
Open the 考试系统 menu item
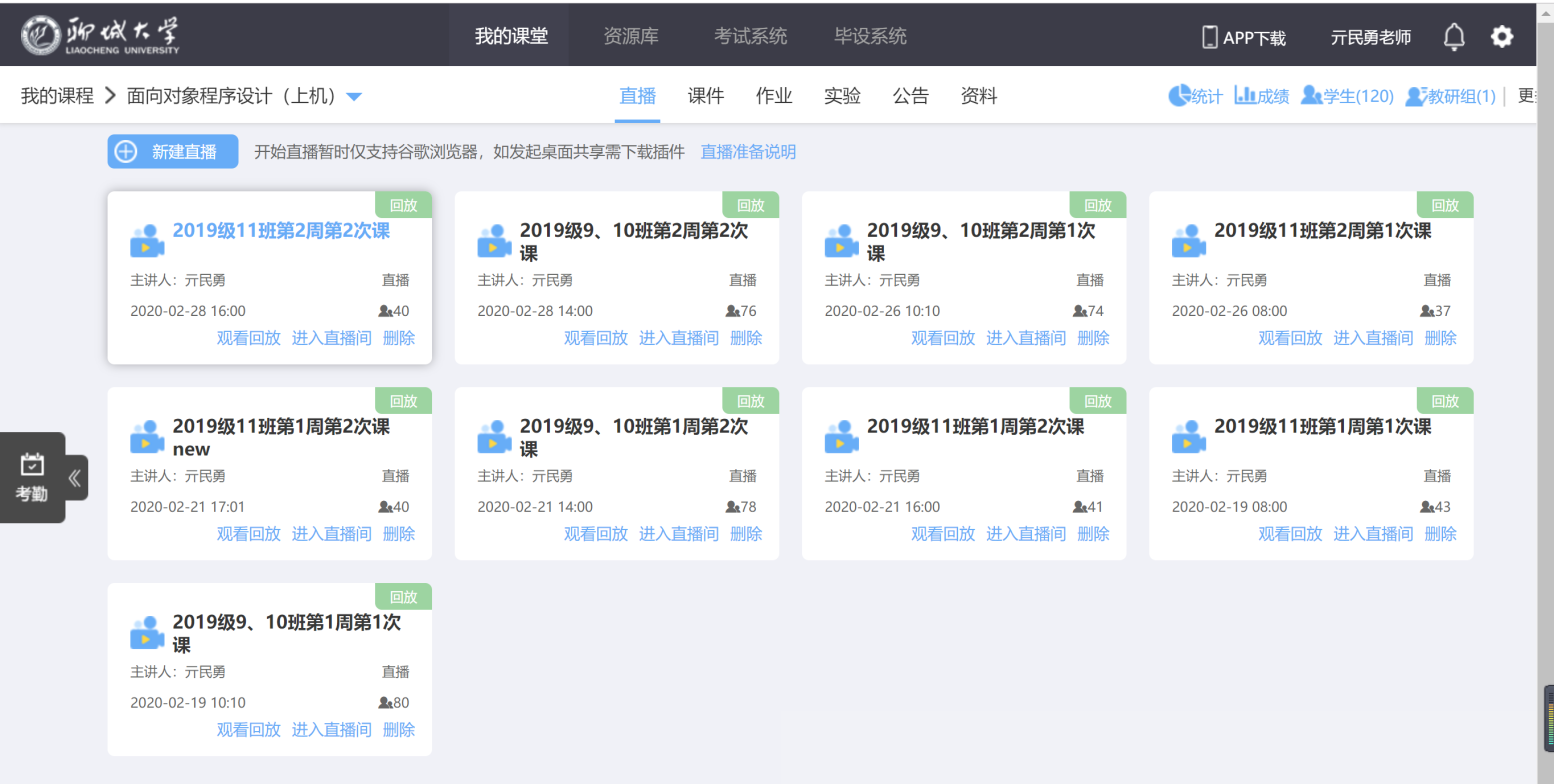pyautogui.click(x=750, y=36)
